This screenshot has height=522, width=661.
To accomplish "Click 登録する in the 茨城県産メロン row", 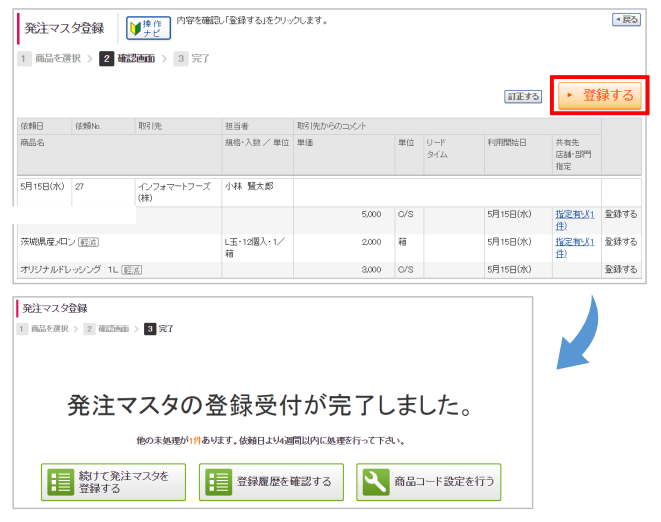I will click(x=620, y=242).
